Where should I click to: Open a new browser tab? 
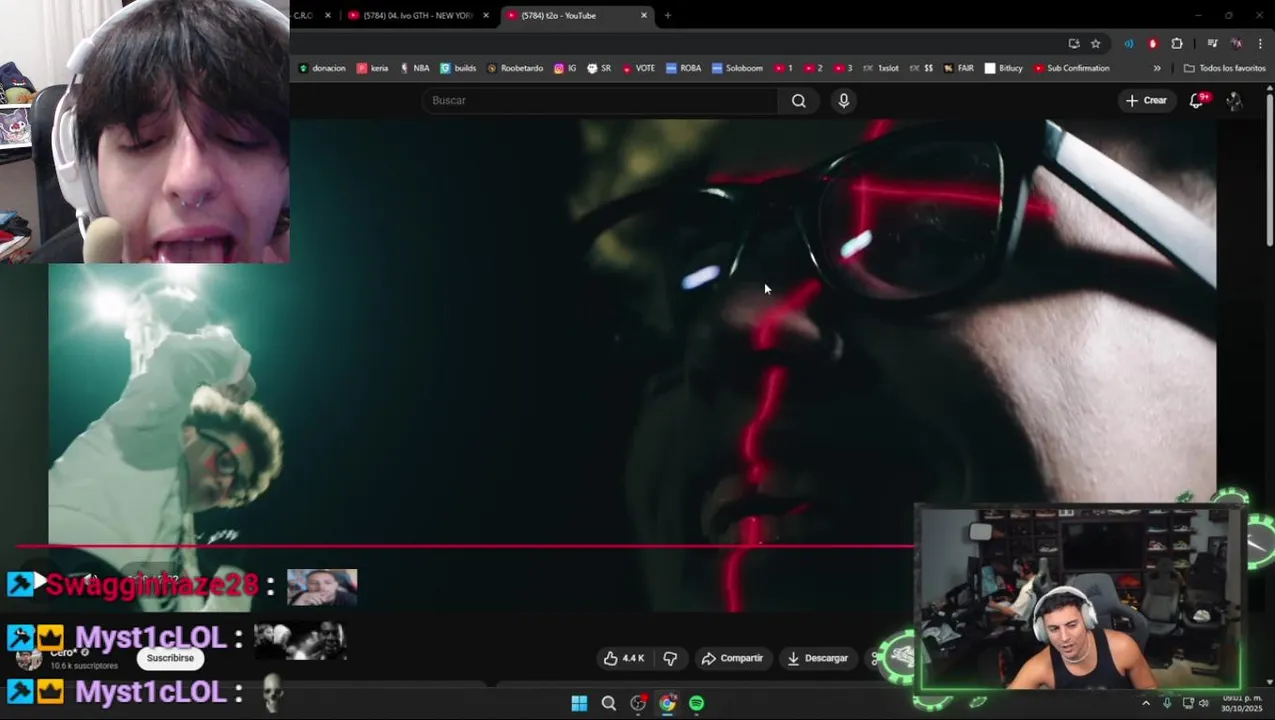668,15
